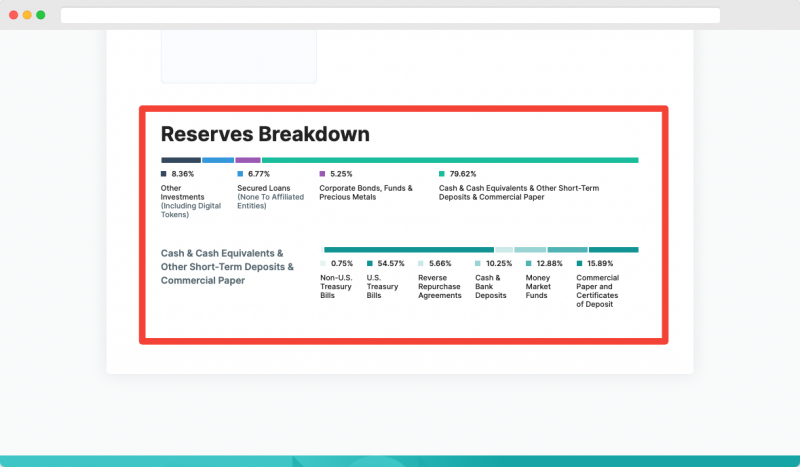Screen dimensions: 800x467
Task: Click the 5.25% value
Action: click(x=341, y=174)
